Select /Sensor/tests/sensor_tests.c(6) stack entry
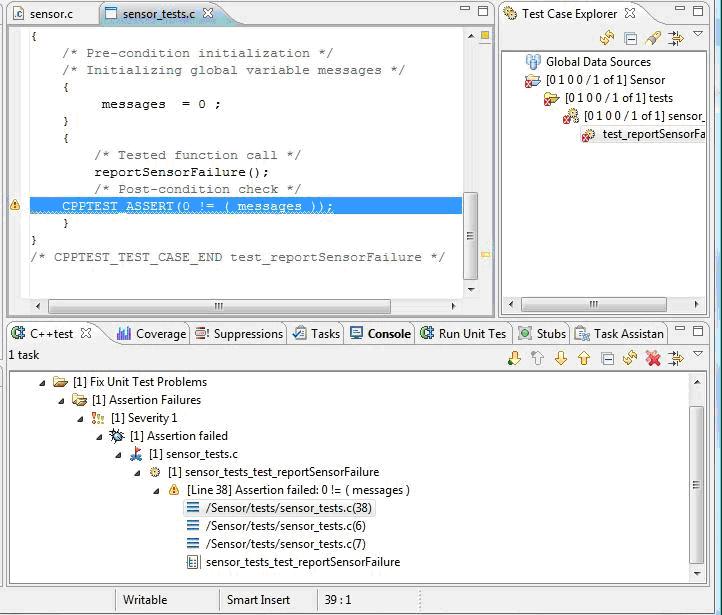722x615 pixels. (285, 526)
